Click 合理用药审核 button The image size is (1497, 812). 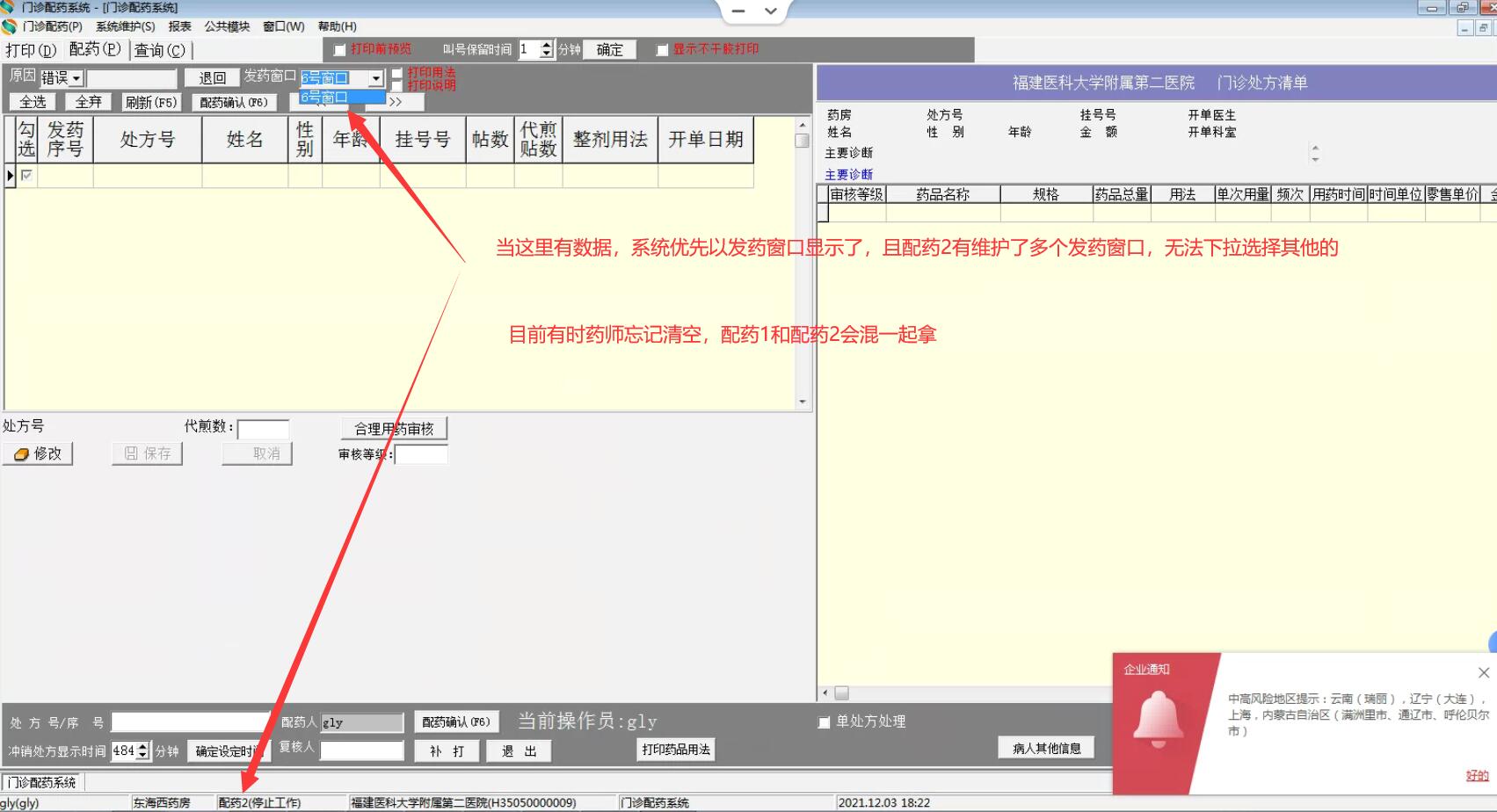pos(394,429)
